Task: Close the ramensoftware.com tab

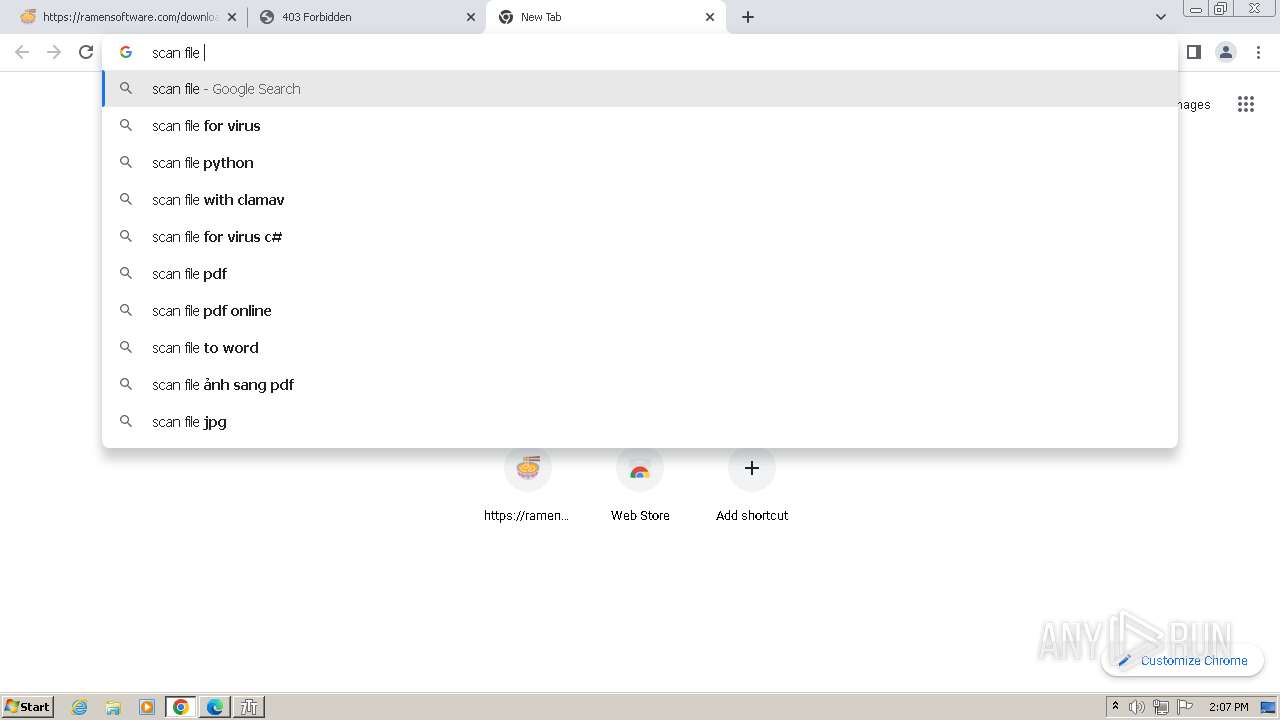Action: [x=233, y=17]
